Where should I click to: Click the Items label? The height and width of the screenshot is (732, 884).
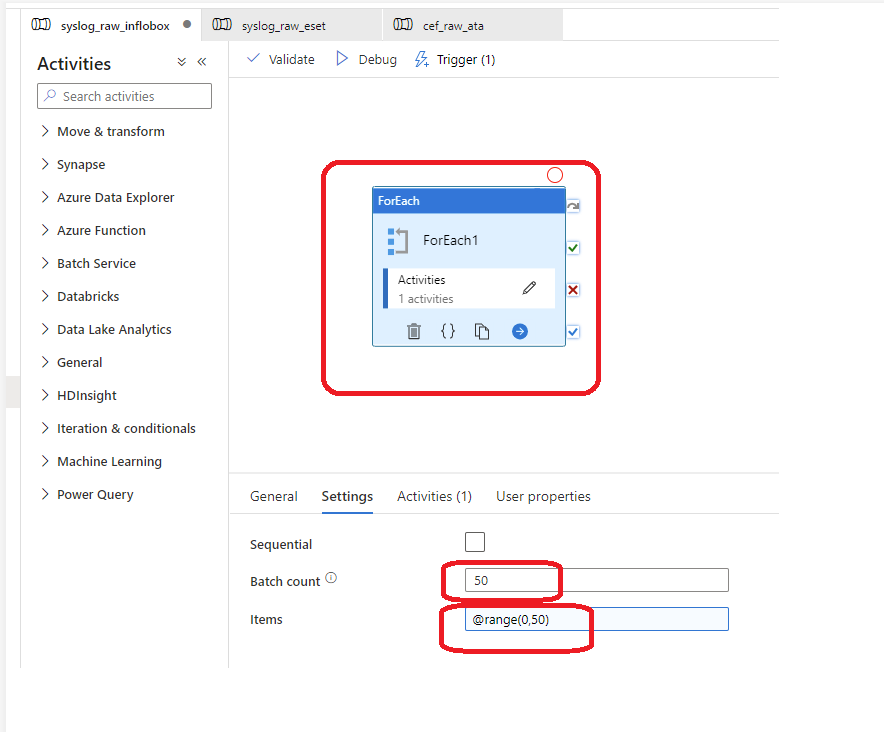pos(266,619)
